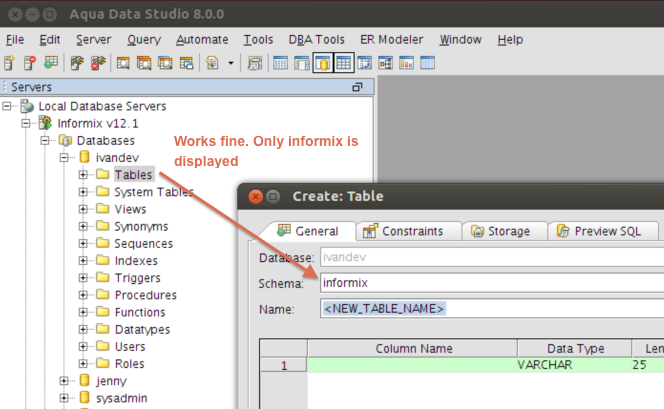
Task: Click the schematic layout toolbar icon
Action: 365,63
